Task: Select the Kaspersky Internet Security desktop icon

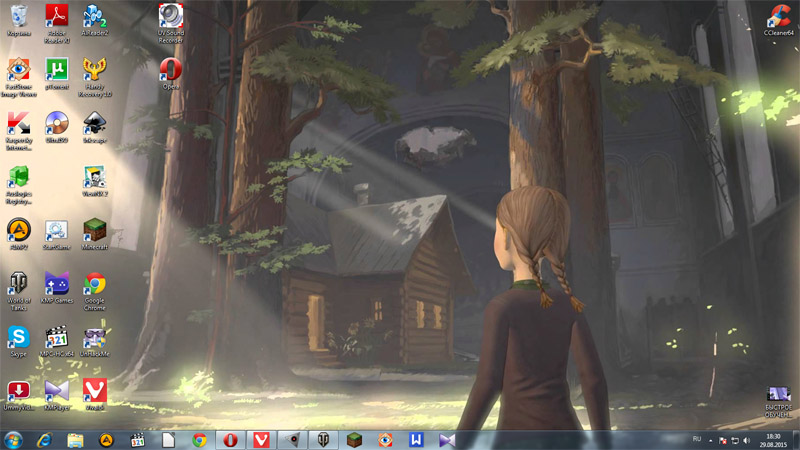Action: pyautogui.click(x=19, y=131)
